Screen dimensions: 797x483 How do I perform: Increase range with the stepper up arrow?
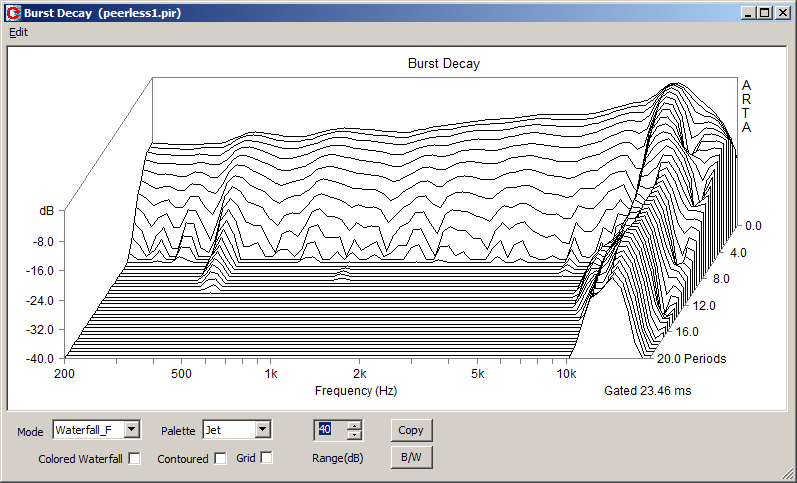coord(355,426)
